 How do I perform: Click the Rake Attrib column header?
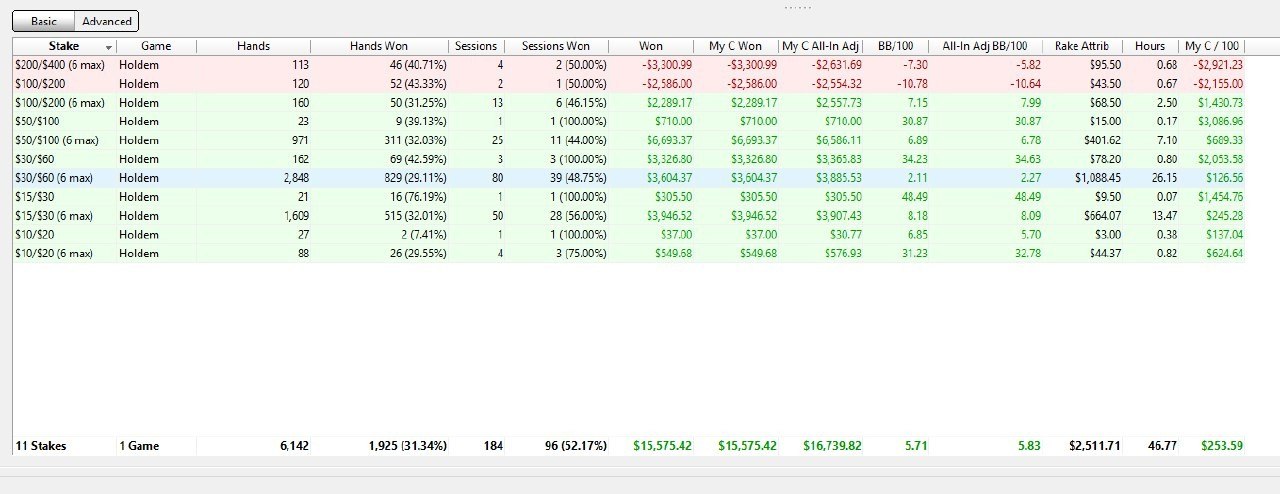1081,46
